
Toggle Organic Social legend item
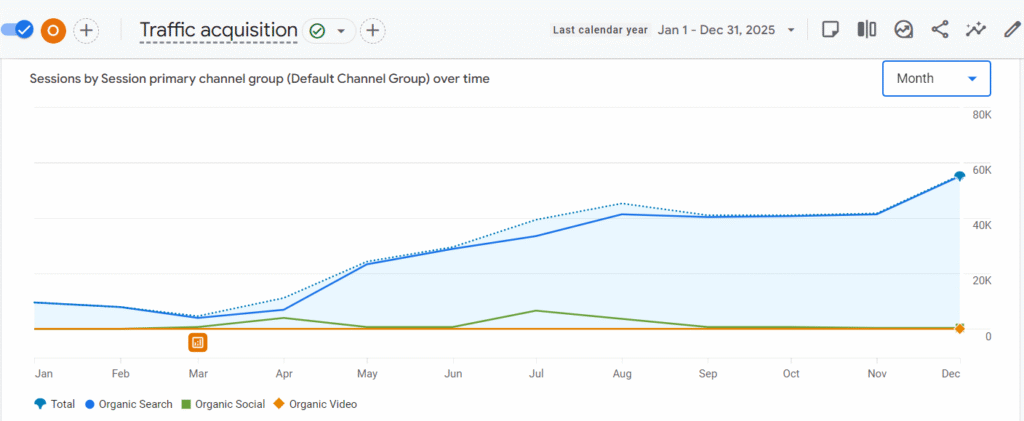[222, 404]
